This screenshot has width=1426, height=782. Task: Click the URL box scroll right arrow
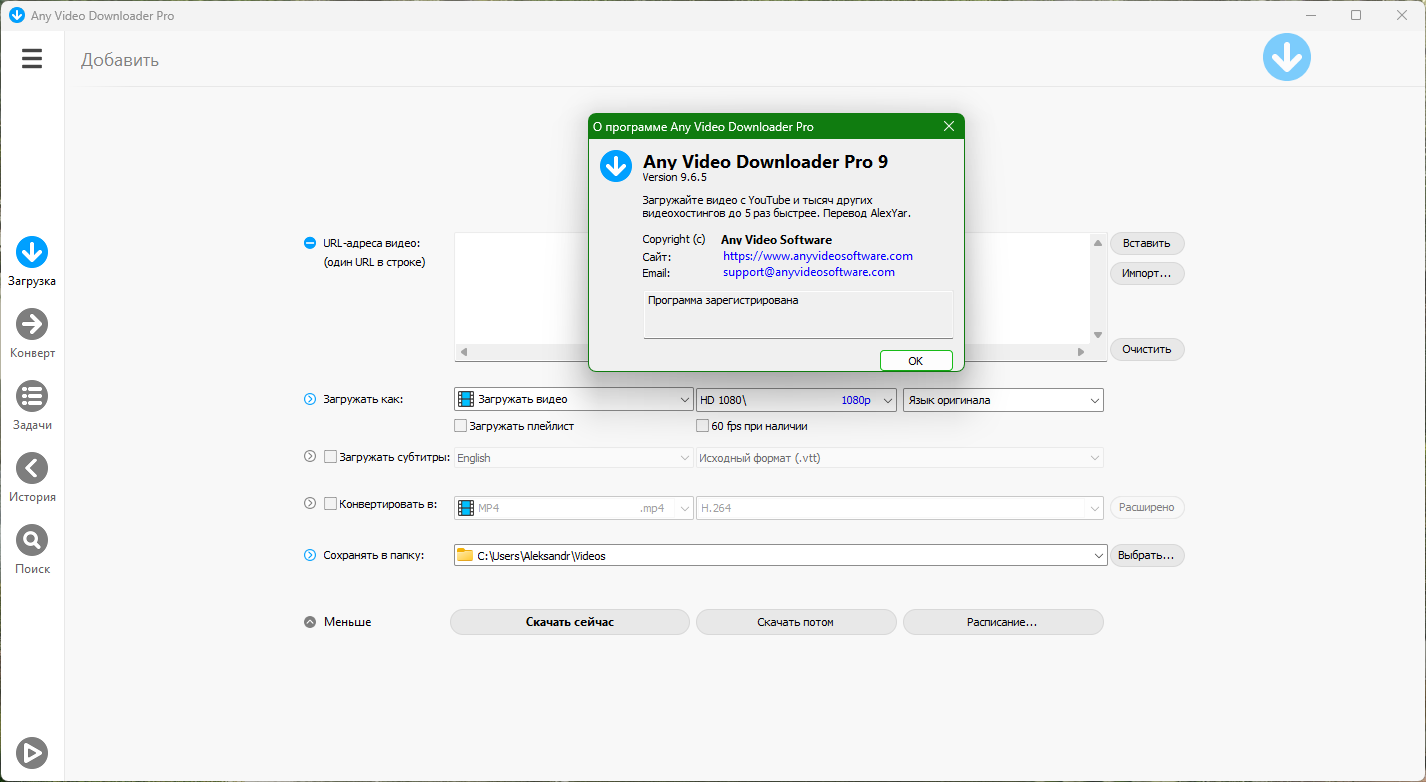click(x=1081, y=352)
